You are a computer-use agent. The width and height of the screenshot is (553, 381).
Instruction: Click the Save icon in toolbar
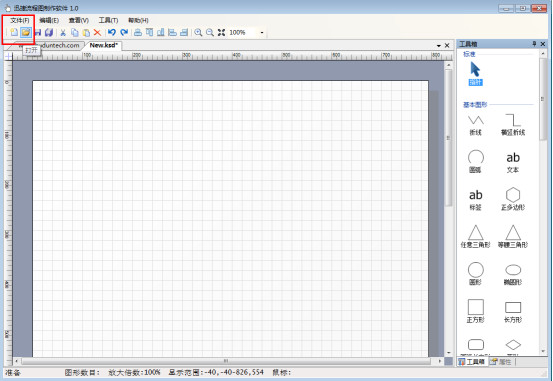click(x=38, y=32)
